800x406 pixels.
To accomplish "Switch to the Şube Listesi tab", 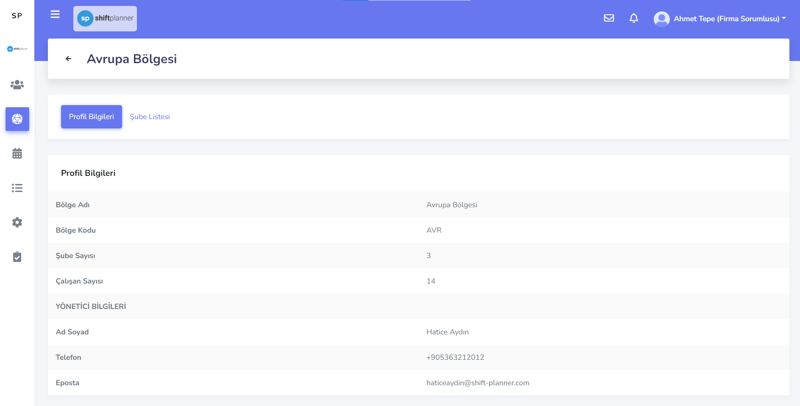I will coord(150,117).
